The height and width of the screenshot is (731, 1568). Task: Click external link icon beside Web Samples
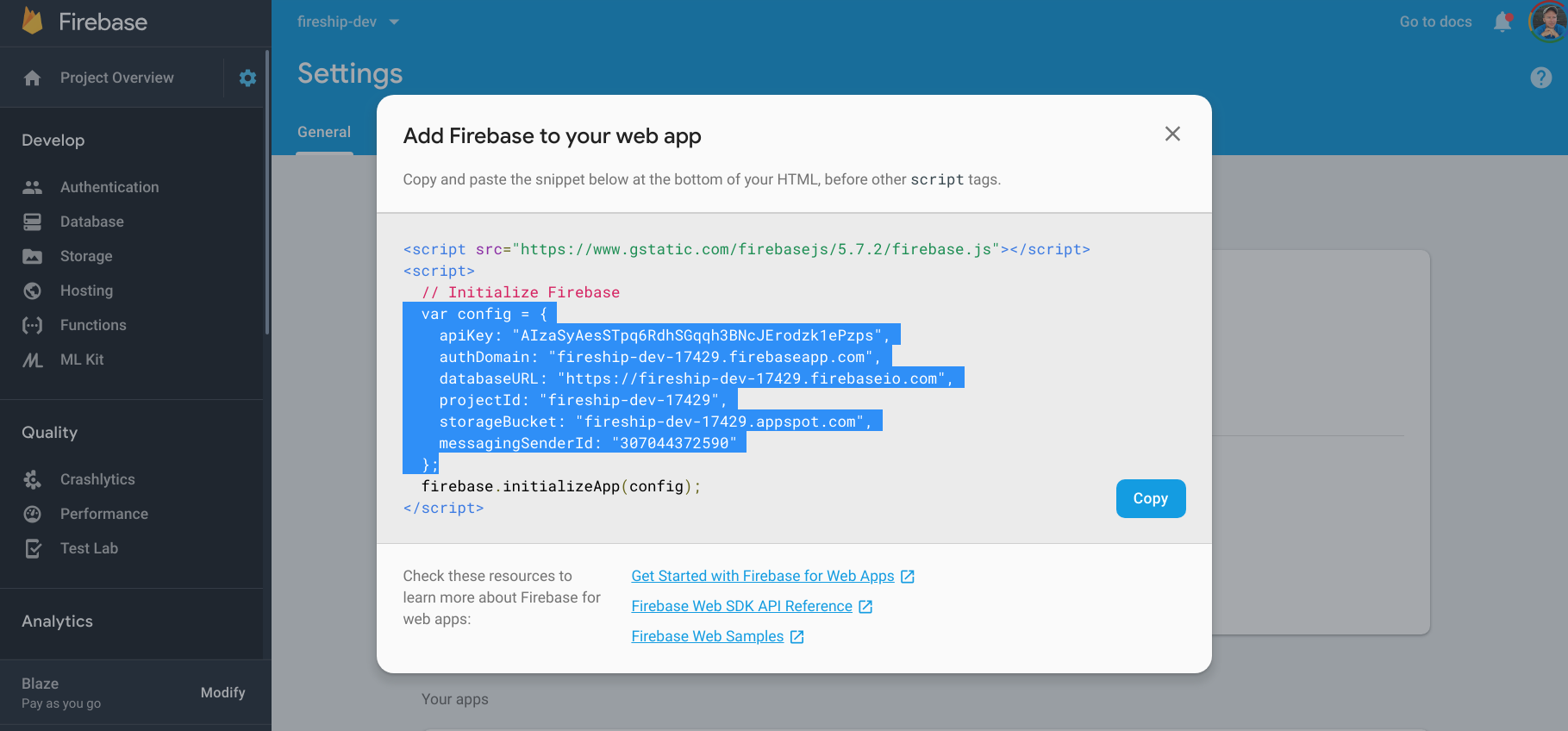797,637
